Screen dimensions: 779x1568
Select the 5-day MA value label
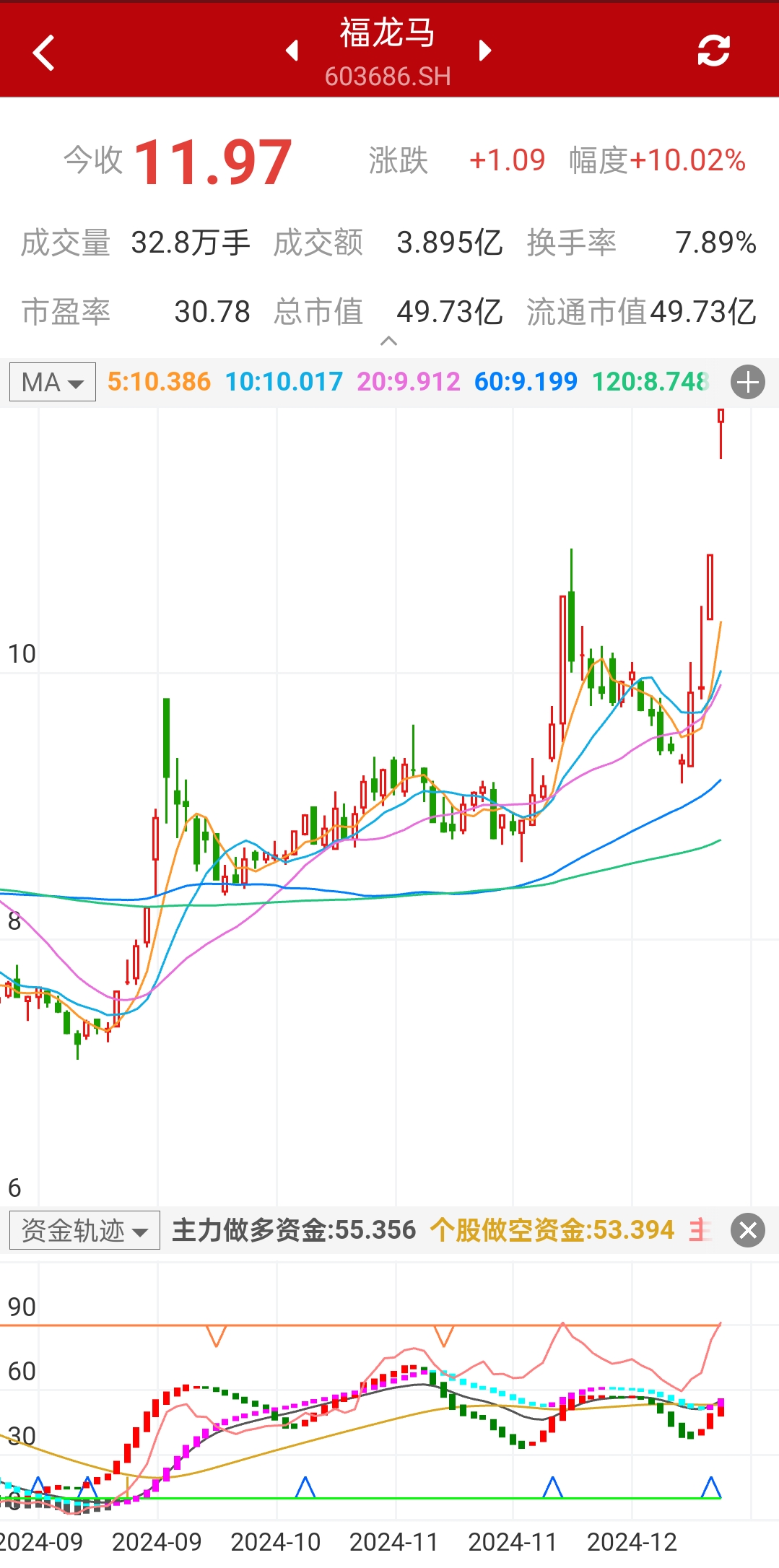(x=159, y=382)
